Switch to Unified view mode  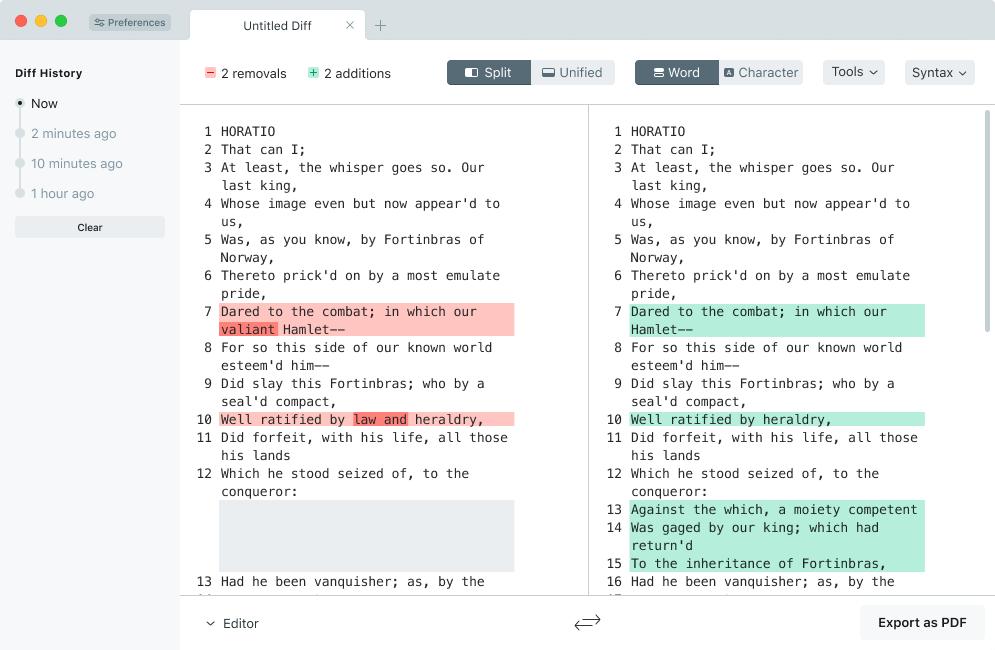point(572,73)
